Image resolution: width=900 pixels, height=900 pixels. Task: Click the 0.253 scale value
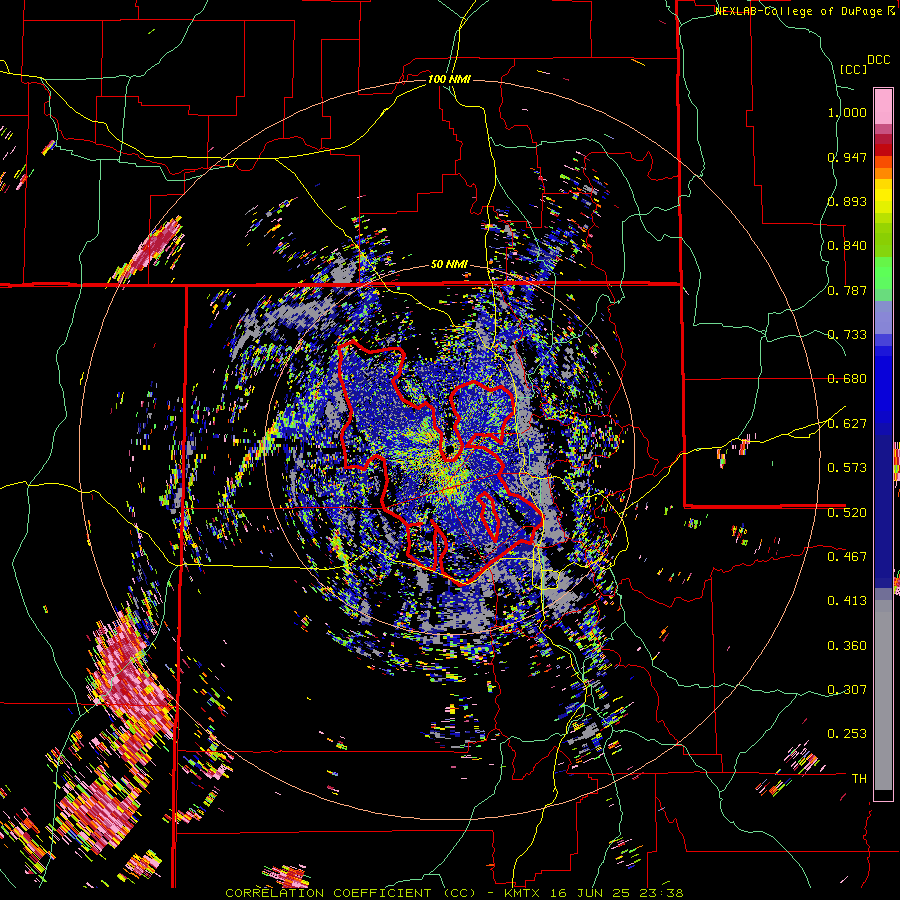pyautogui.click(x=847, y=734)
